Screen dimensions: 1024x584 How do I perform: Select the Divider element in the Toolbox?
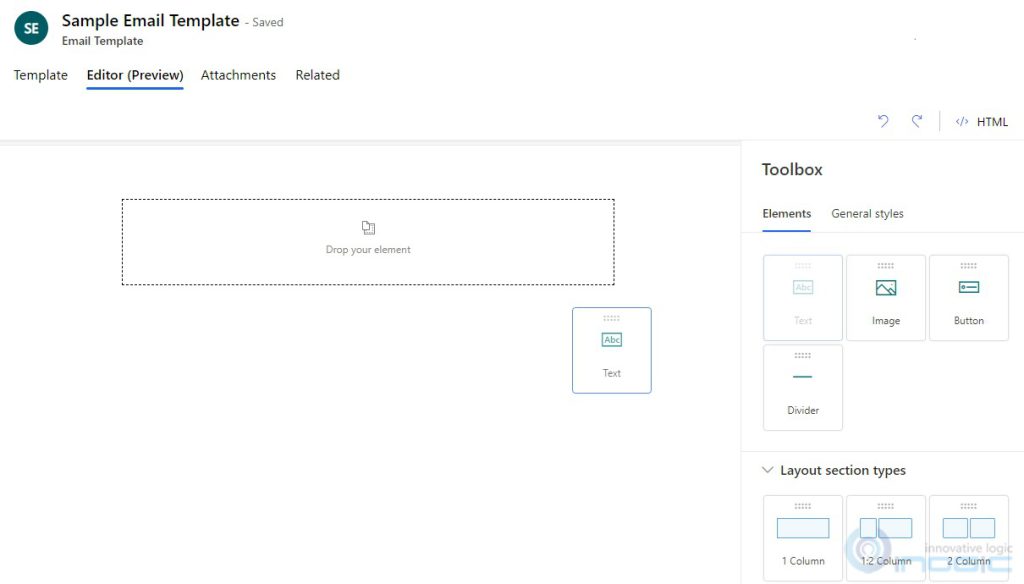(802, 386)
